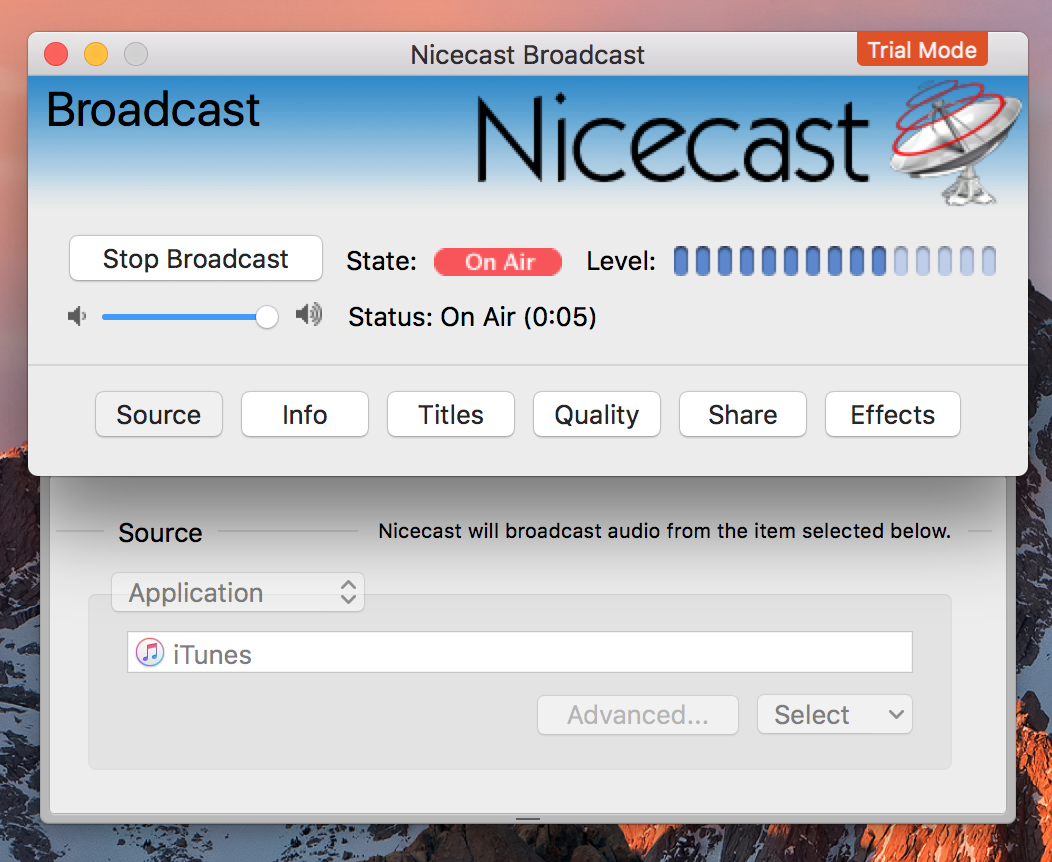Viewport: 1052px width, 862px height.
Task: Click the low volume speaker icon
Action: (x=77, y=316)
